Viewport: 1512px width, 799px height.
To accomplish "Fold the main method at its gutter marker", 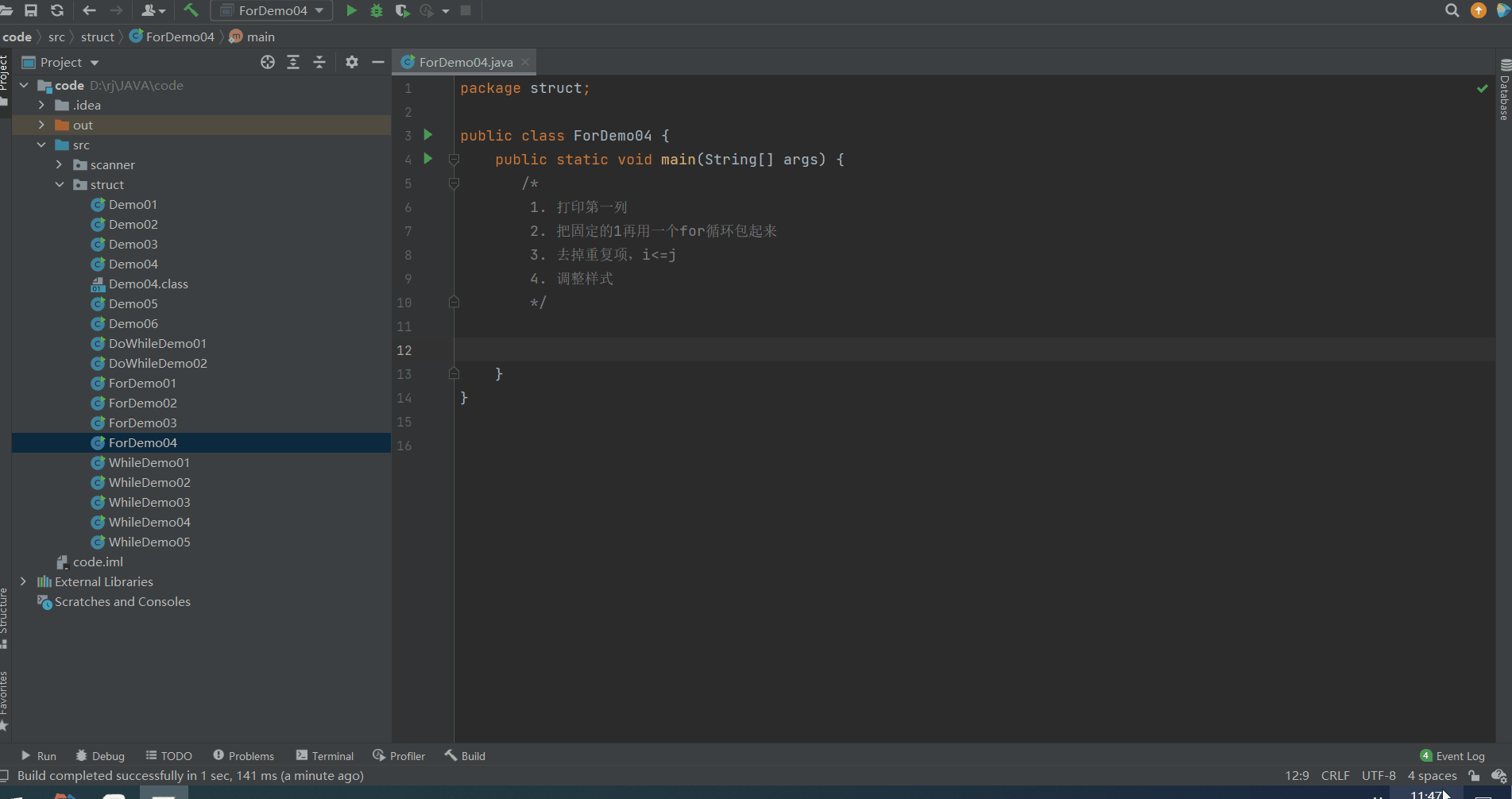I will coord(454,159).
